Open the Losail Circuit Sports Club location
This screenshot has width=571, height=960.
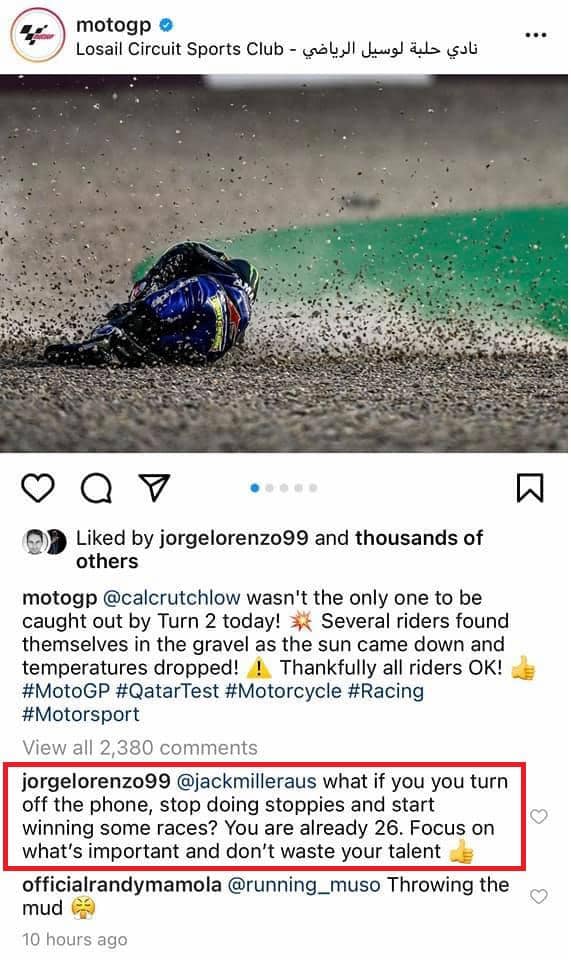pyautogui.click(x=277, y=49)
